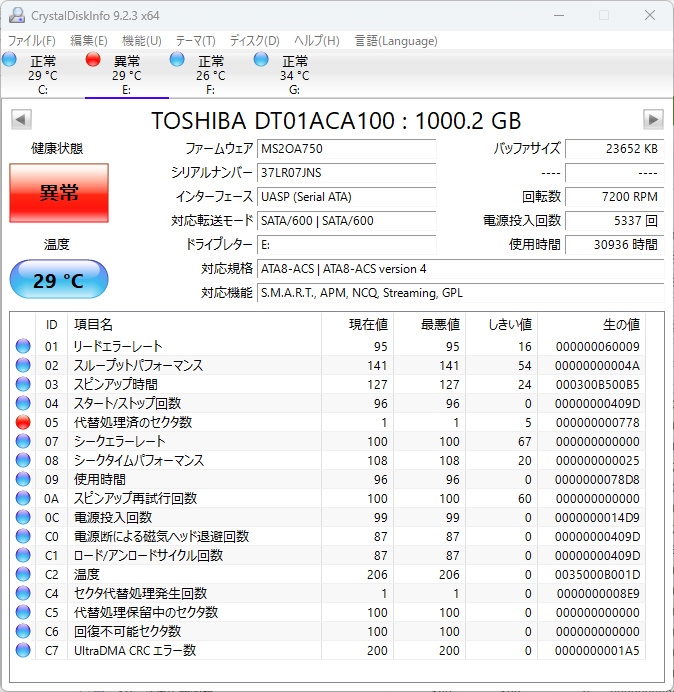Click status orb of attribute 09 使用時間
Image resolution: width=674 pixels, height=692 pixels.
point(23,479)
